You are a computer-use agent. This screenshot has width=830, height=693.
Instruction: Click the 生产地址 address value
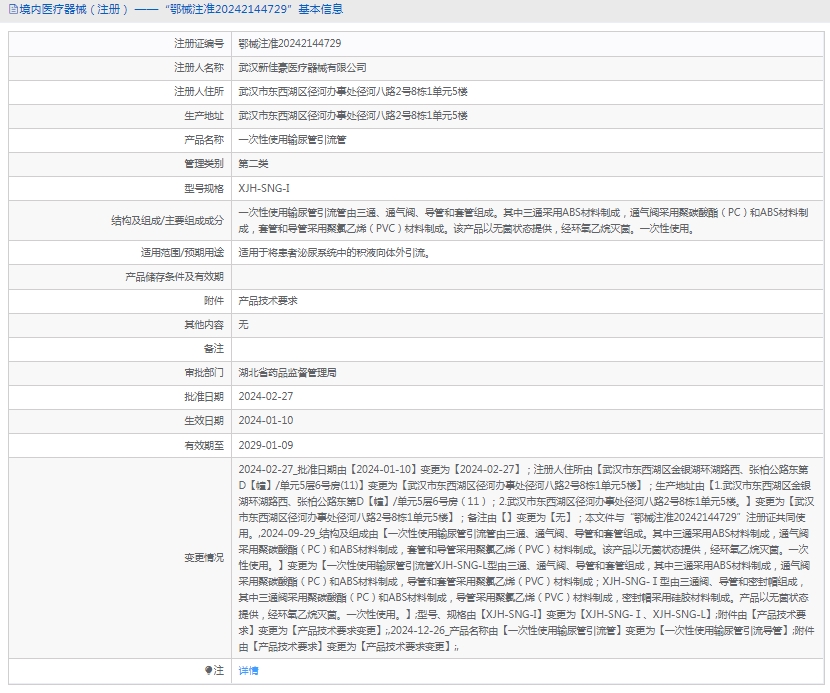point(352,116)
